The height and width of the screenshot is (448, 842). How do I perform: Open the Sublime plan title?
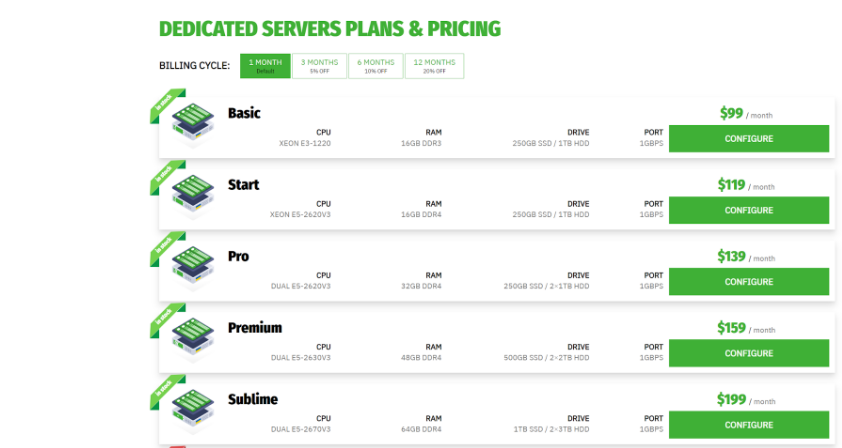(253, 399)
